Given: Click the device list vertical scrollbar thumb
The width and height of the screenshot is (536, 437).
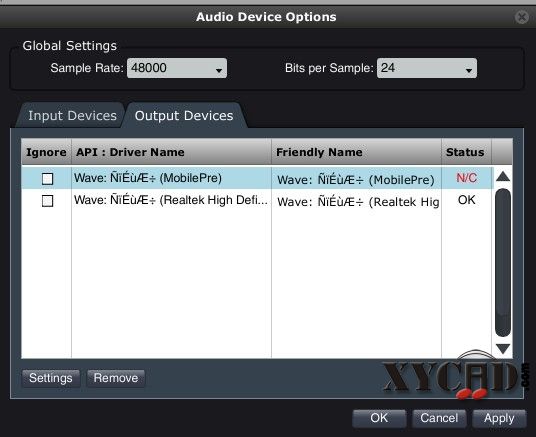Looking at the screenshot, I should coord(503,262).
